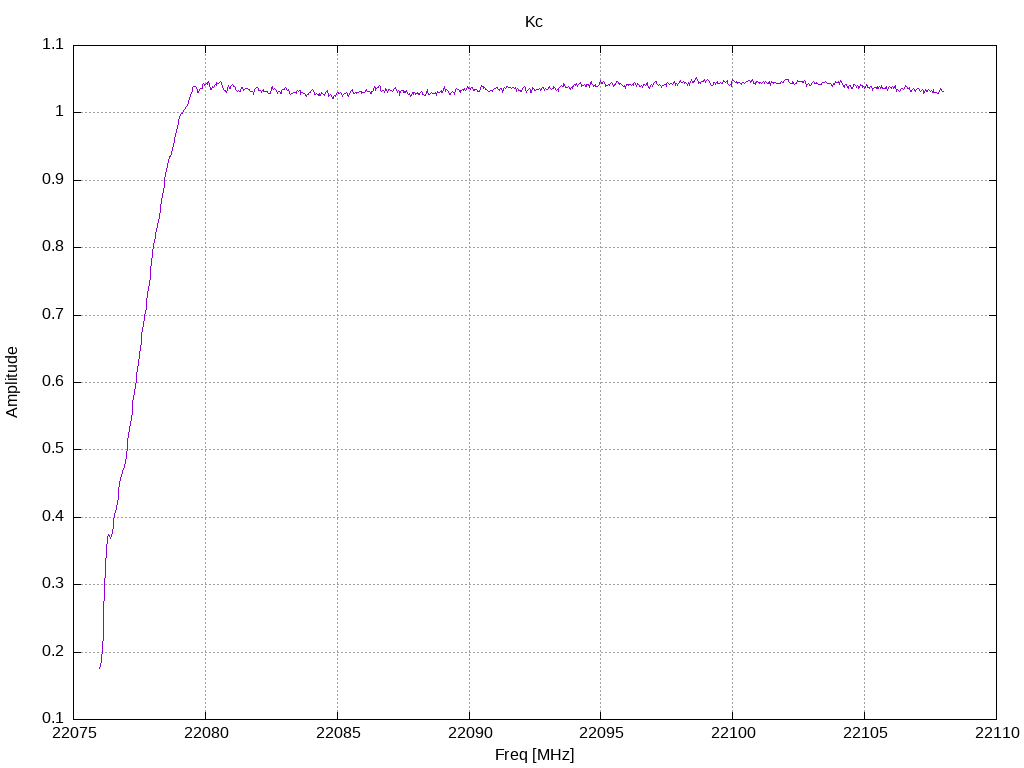Click the y-axis tick label 0.2
Image resolution: width=1024 pixels, height=768 pixels.
pos(53,651)
